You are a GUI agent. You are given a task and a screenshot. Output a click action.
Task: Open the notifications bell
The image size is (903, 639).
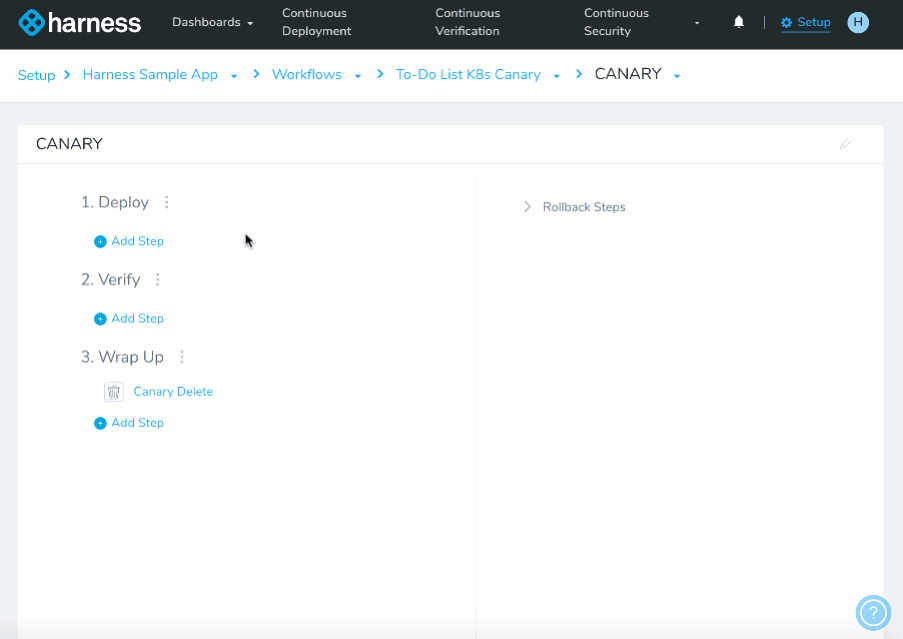[739, 22]
